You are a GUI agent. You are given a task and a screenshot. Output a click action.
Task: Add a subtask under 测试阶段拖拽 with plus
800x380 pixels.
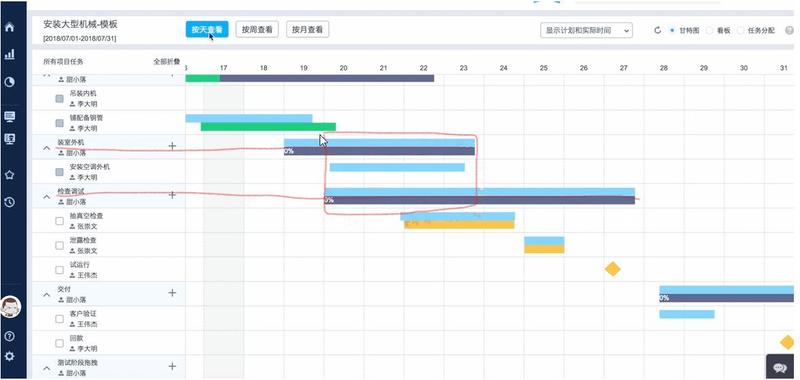(172, 366)
